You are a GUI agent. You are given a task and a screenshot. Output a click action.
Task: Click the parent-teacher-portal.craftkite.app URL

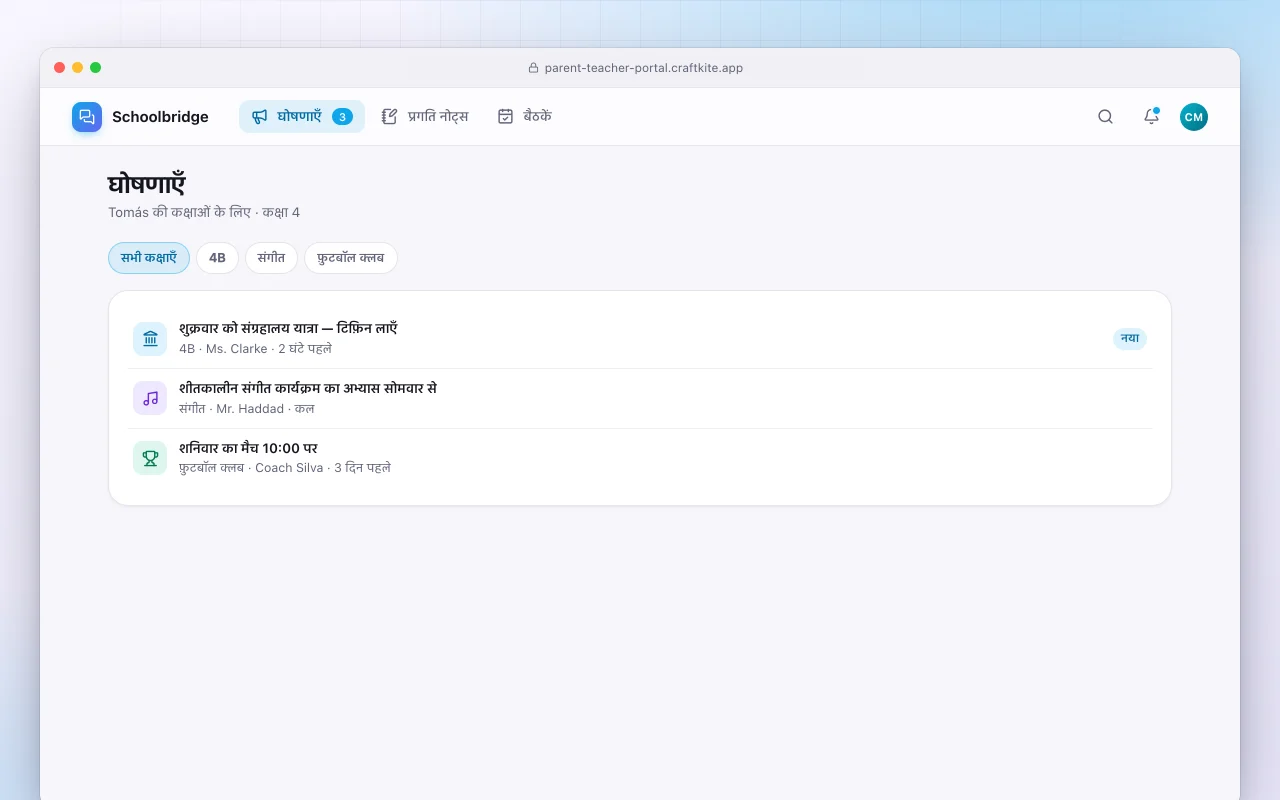pyautogui.click(x=644, y=68)
